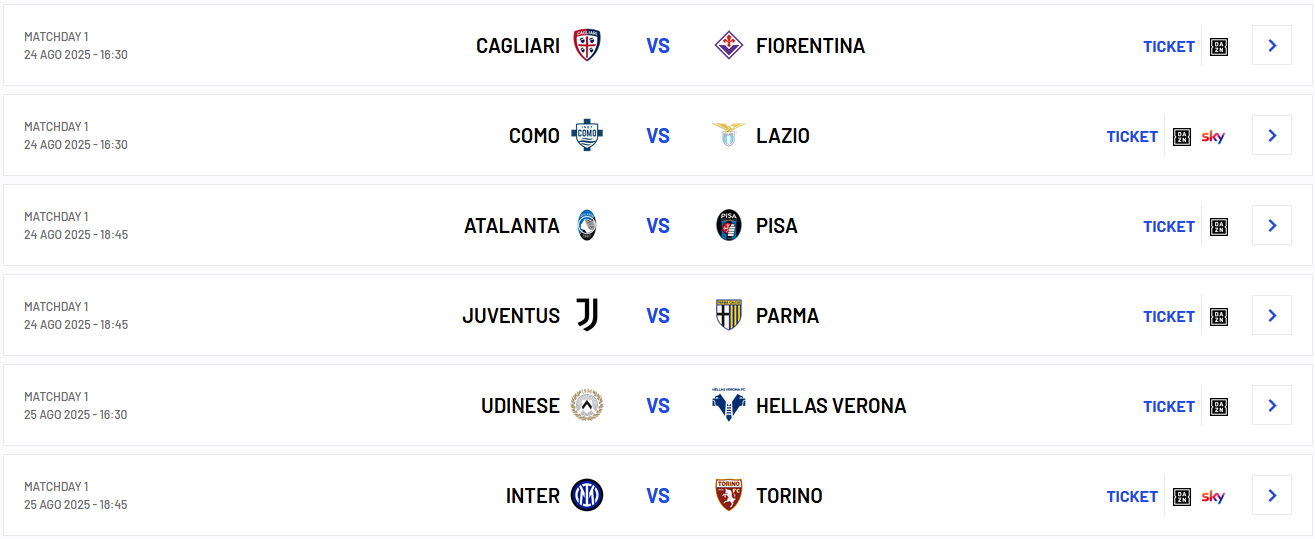Click TICKET link for Cagliari vs Fiorentina
1315x539 pixels.
(1169, 46)
